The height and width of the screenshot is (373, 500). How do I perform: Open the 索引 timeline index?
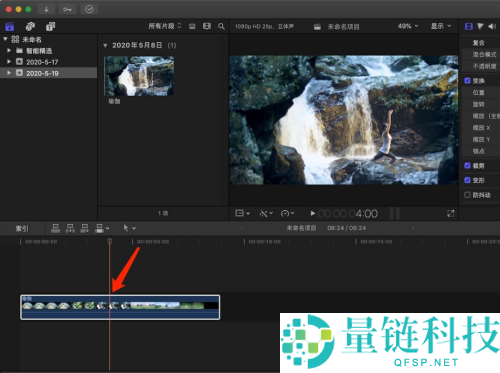pyautogui.click(x=22, y=228)
